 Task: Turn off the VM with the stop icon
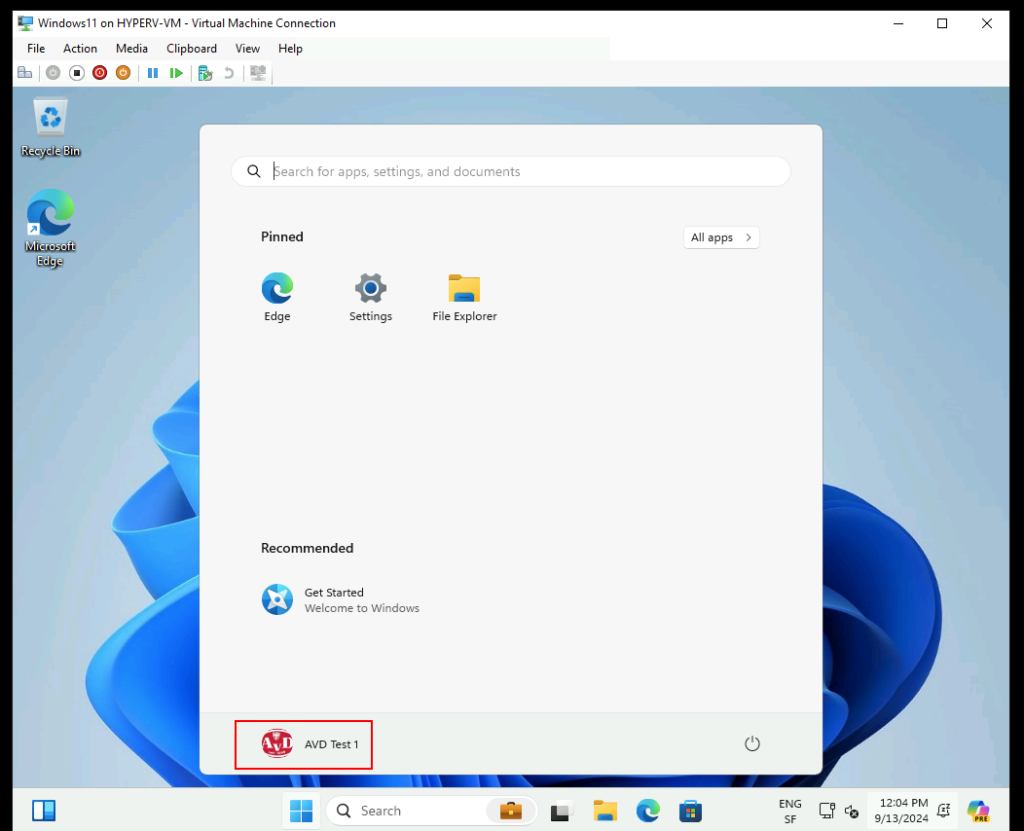coord(76,73)
